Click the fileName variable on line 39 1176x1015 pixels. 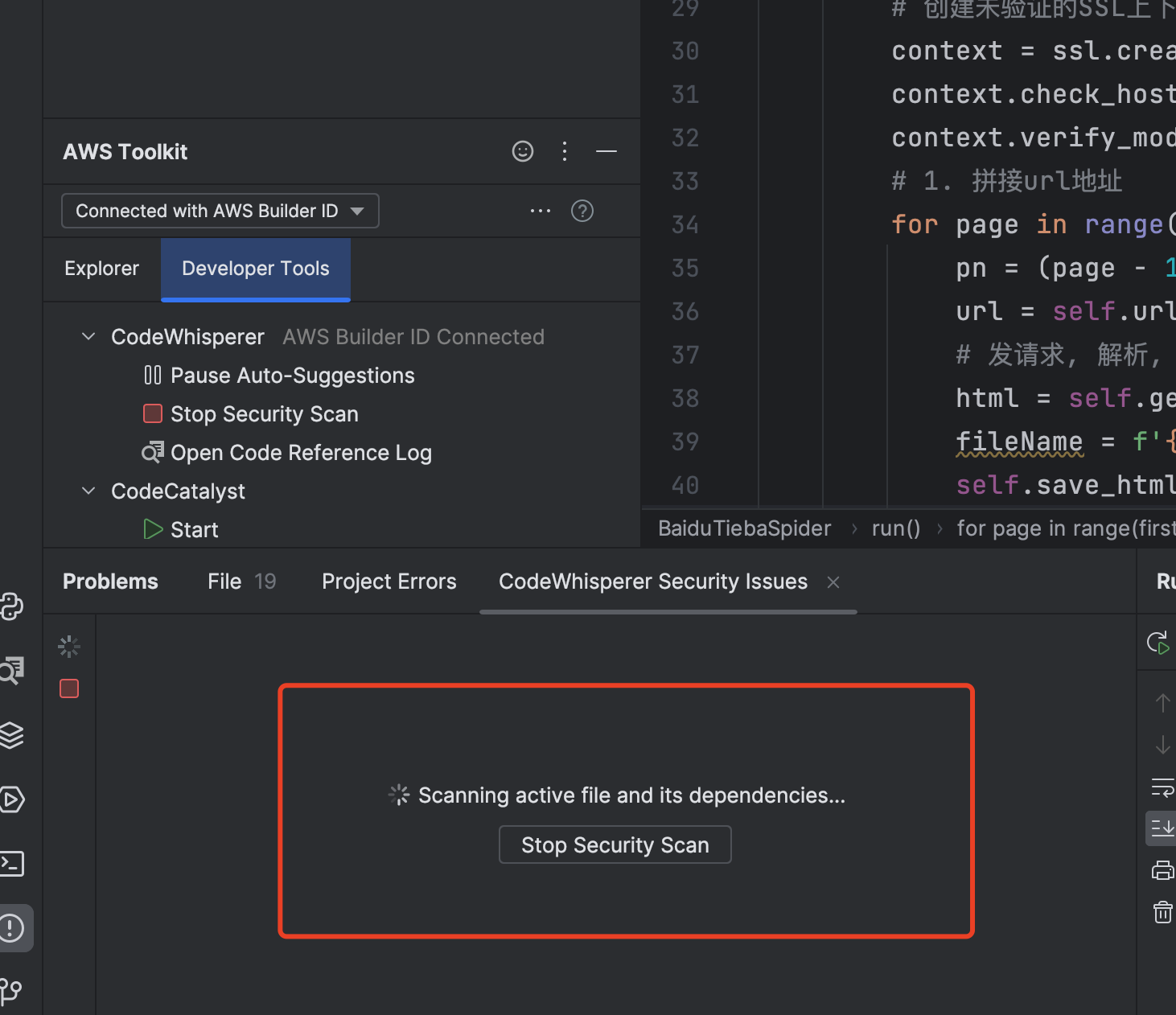pyautogui.click(x=1019, y=442)
